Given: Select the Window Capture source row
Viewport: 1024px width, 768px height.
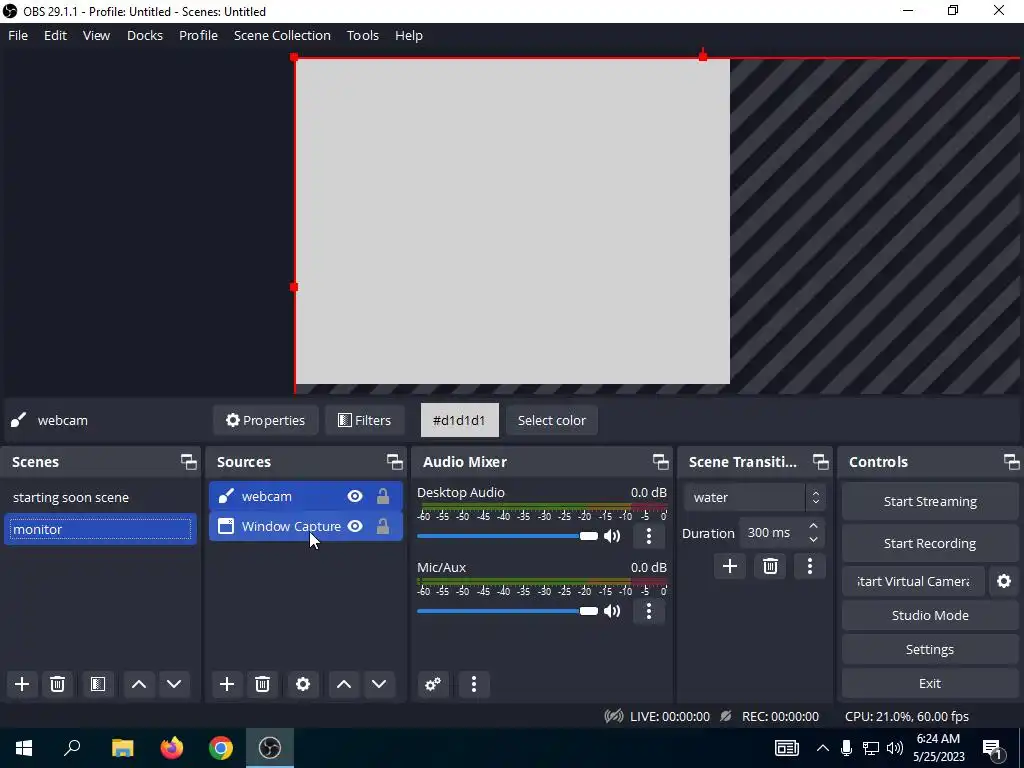Looking at the screenshot, I should tap(306, 526).
